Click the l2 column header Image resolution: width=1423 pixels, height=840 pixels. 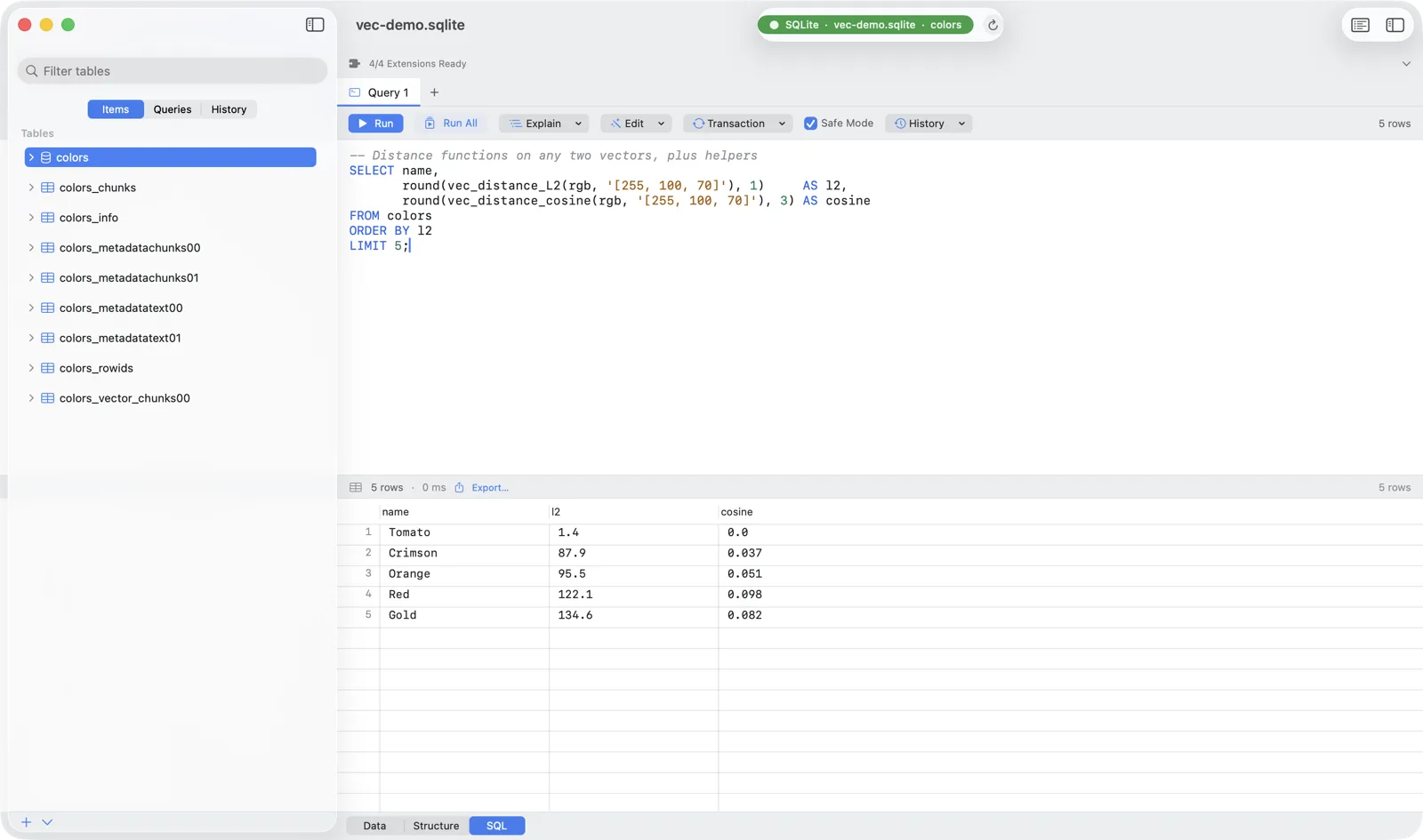click(633, 512)
